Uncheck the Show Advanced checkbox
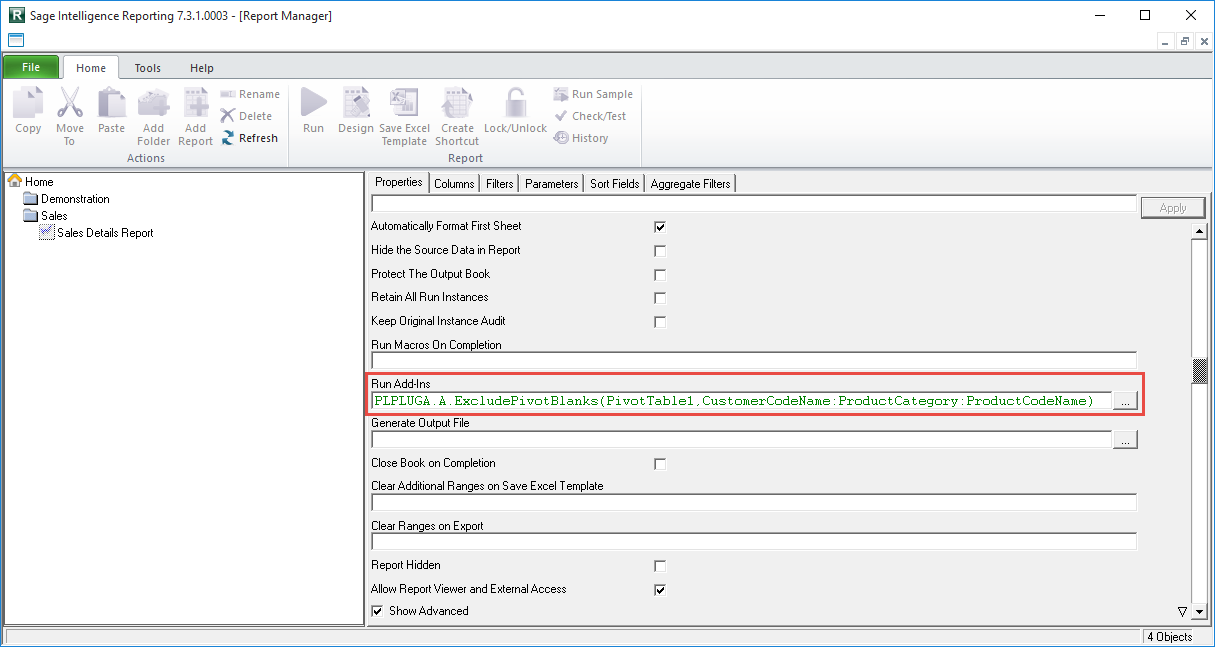This screenshot has height=647, width=1215. tap(377, 611)
